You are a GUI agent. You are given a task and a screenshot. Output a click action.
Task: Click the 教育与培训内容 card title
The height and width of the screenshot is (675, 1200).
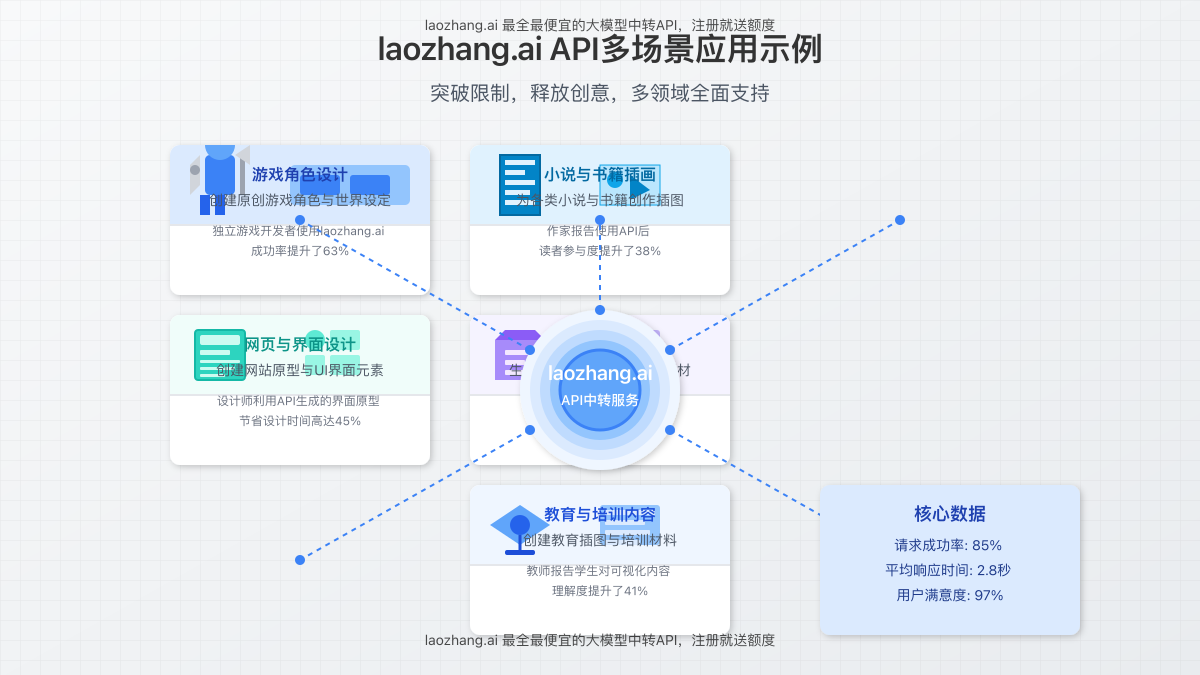(600, 515)
